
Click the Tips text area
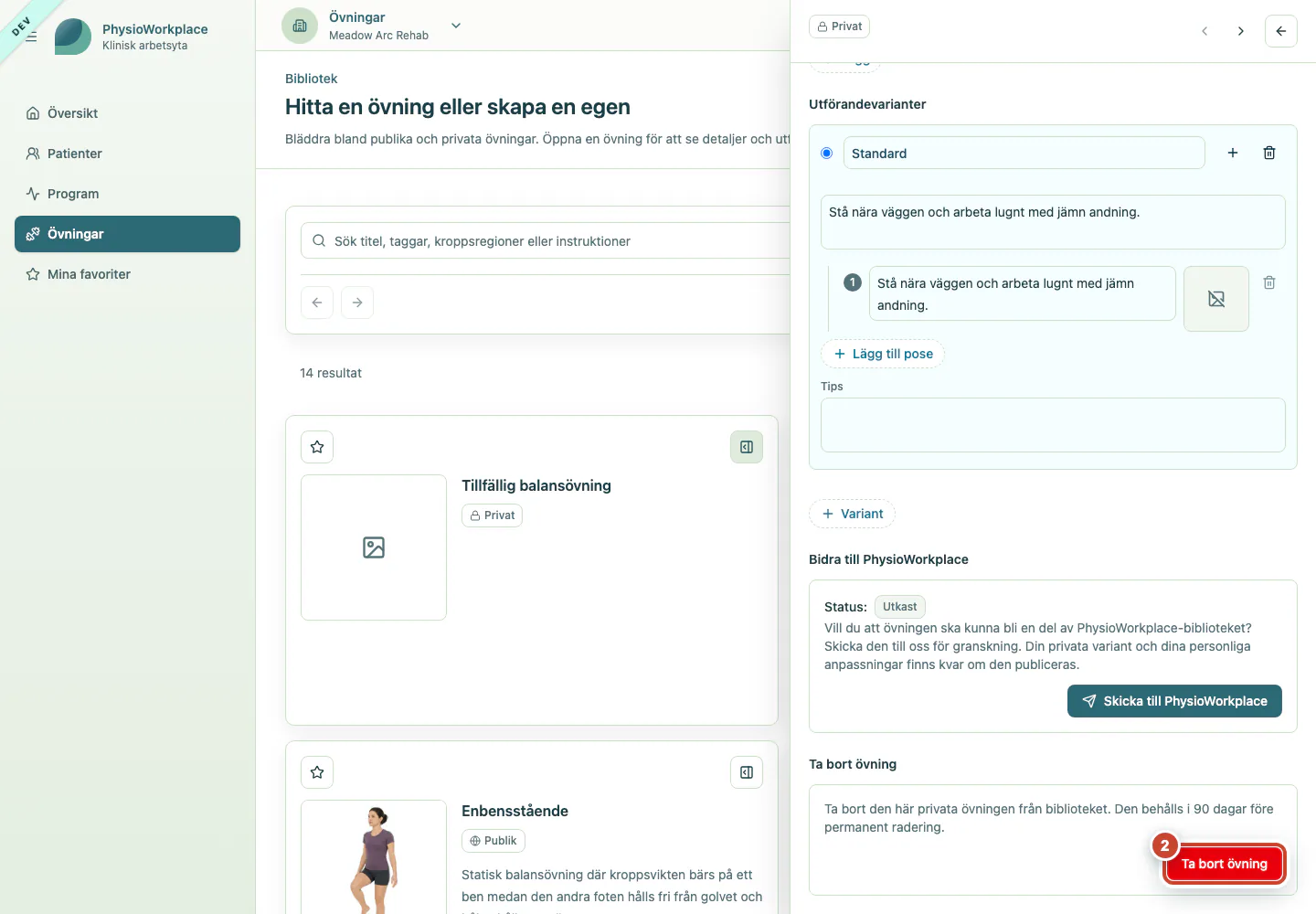coord(1053,425)
